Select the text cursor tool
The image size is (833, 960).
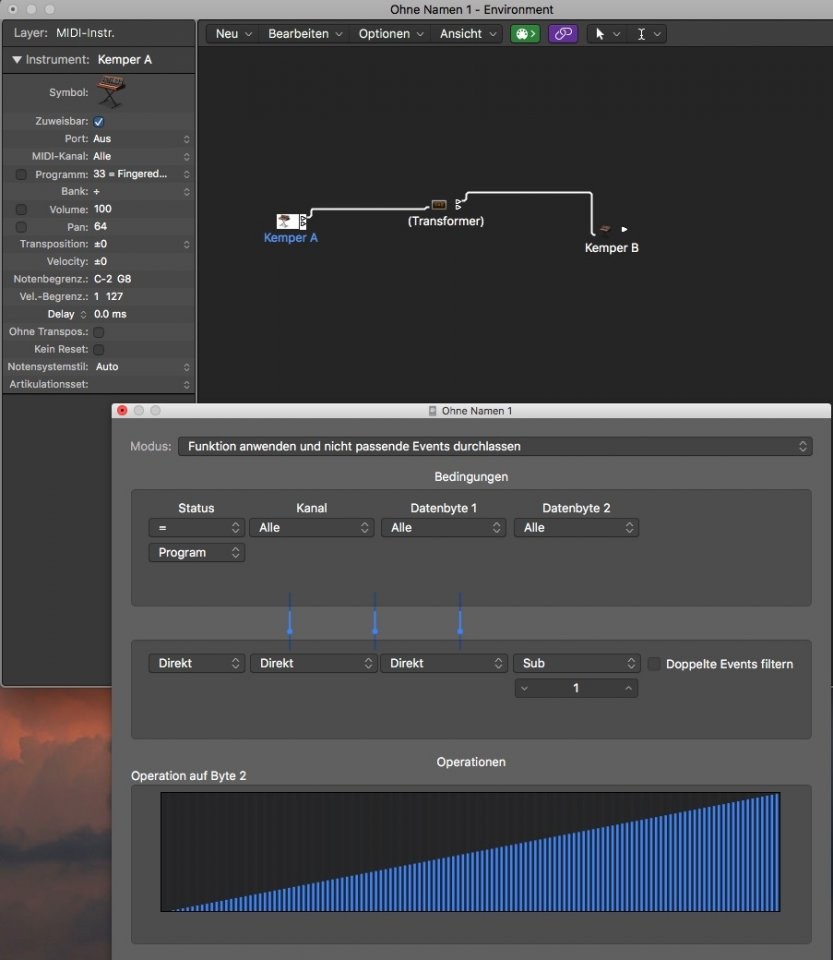641,34
